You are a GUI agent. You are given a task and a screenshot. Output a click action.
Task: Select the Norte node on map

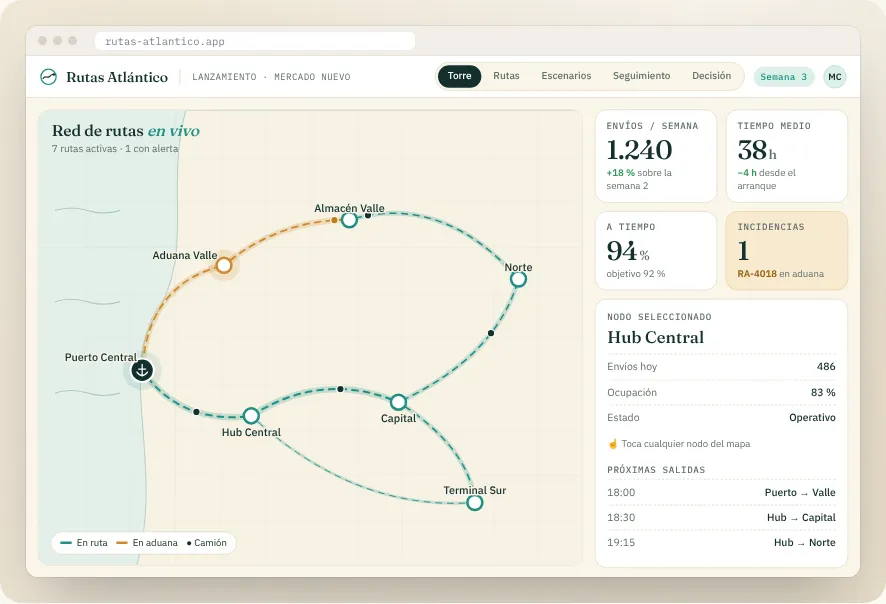click(518, 279)
